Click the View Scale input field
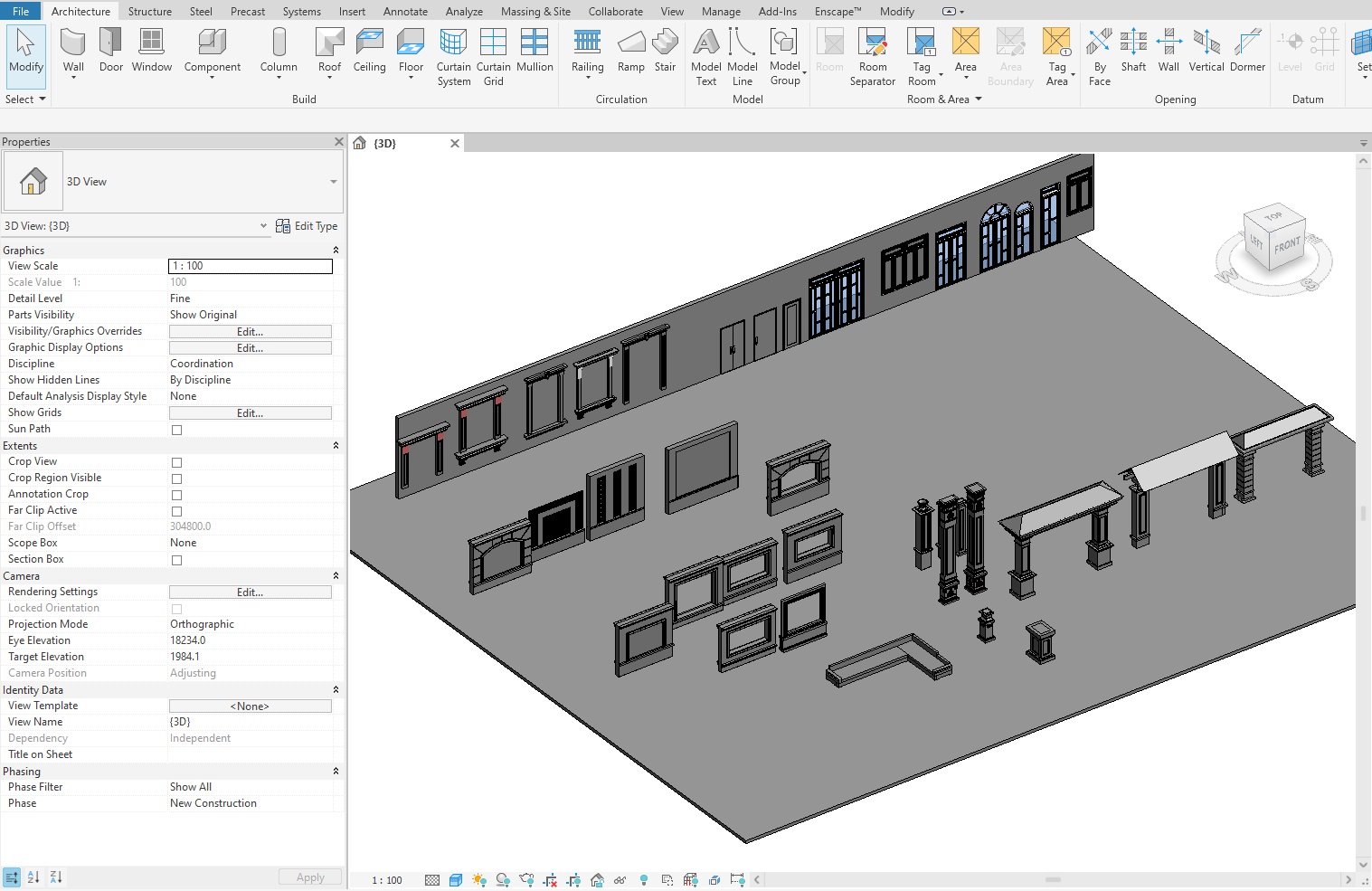Screen dimensions: 1372x891 click(251, 266)
